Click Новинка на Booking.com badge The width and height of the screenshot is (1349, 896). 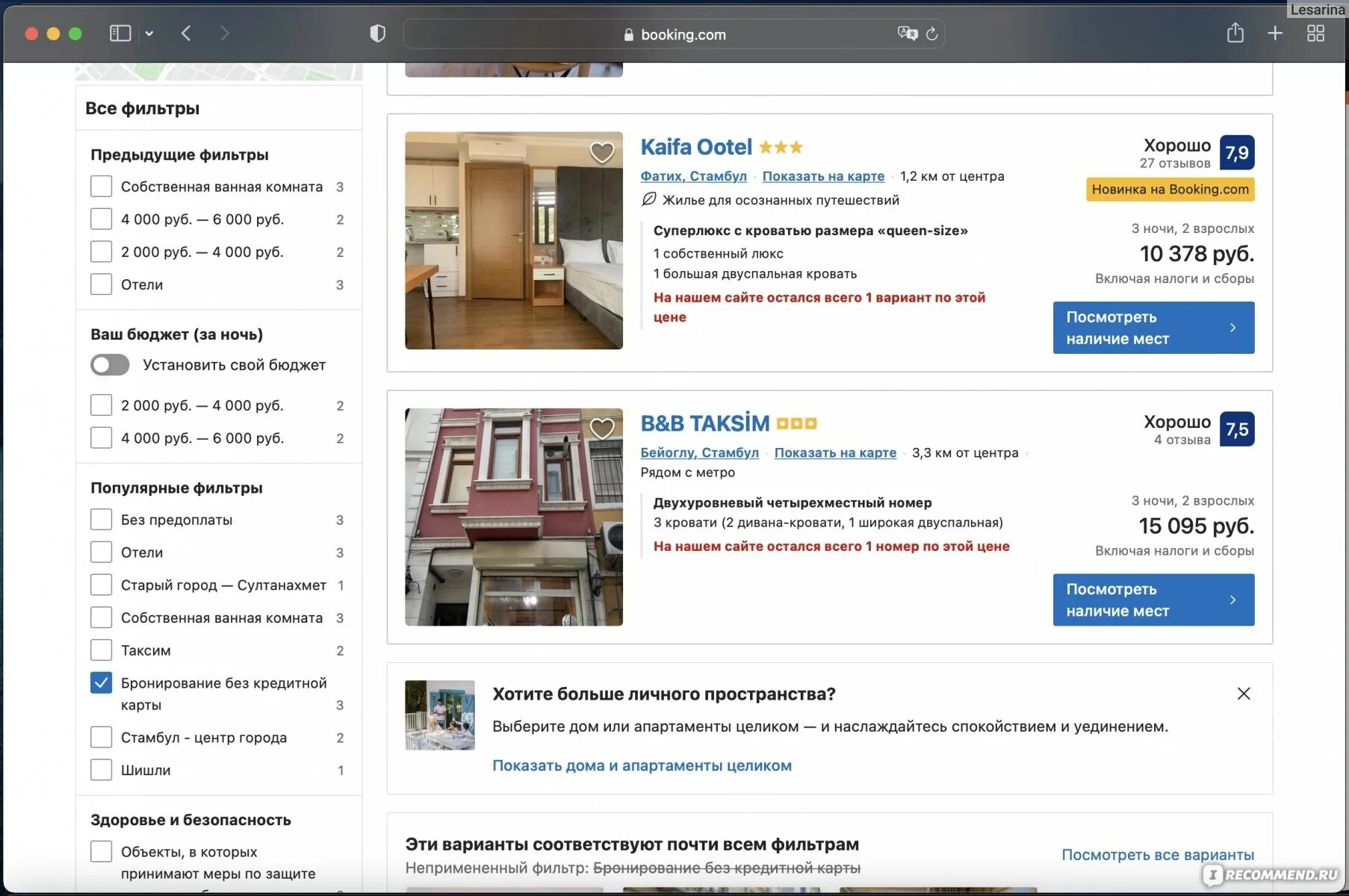(x=1170, y=189)
